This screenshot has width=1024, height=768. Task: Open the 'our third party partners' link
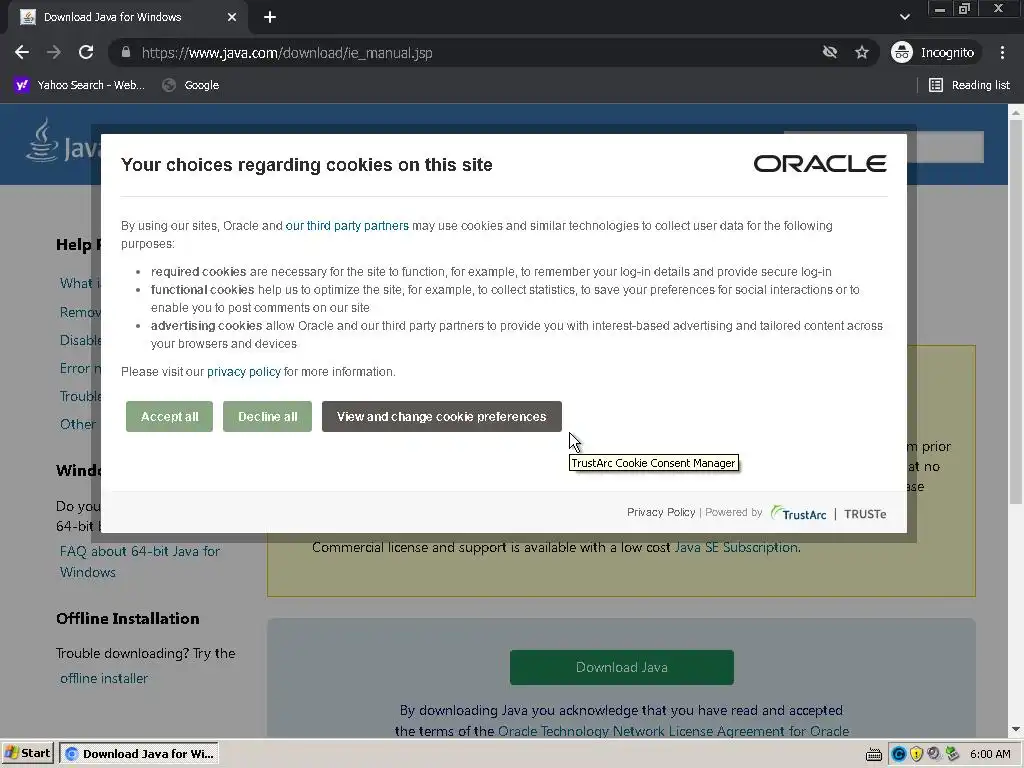[347, 226]
